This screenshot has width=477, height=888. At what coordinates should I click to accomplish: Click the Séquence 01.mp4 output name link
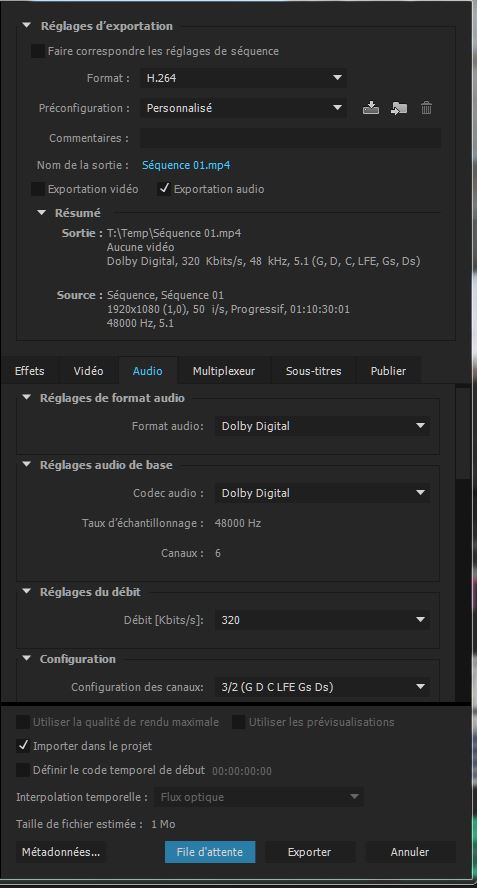[x=186, y=165]
